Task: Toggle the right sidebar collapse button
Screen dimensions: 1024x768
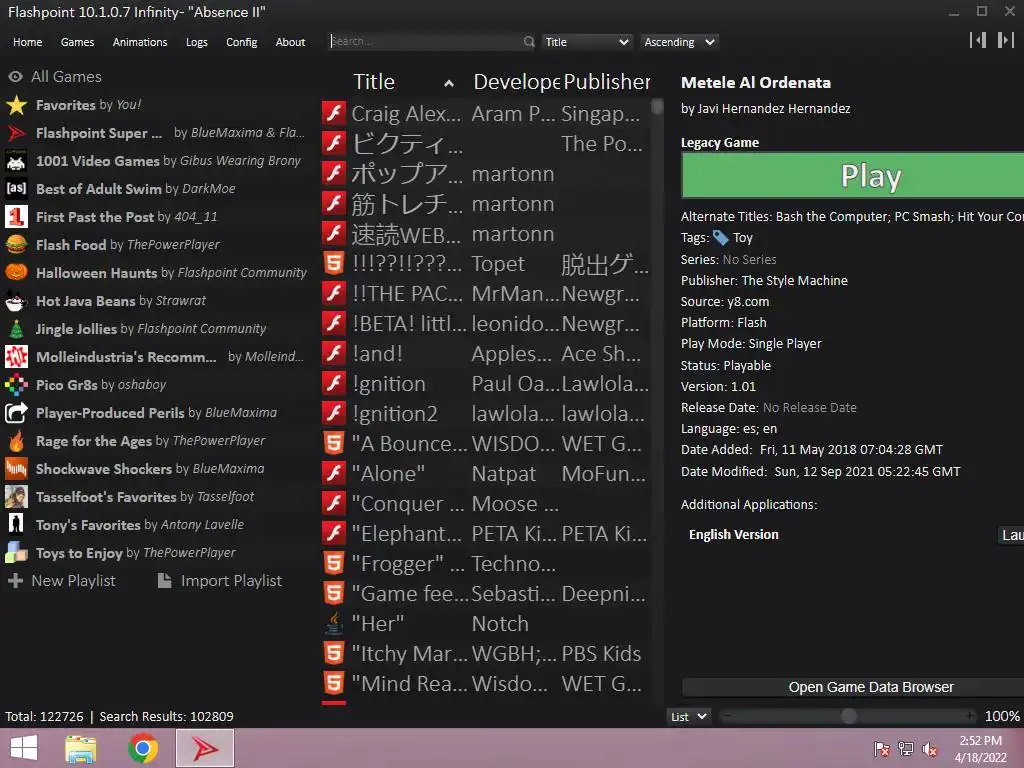Action: coord(1006,40)
